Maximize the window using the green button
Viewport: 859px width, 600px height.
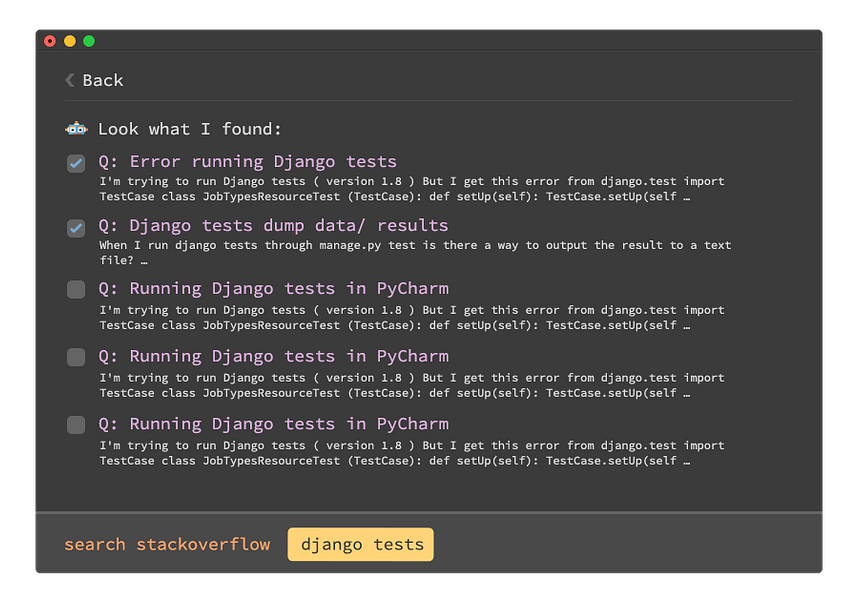click(x=88, y=41)
